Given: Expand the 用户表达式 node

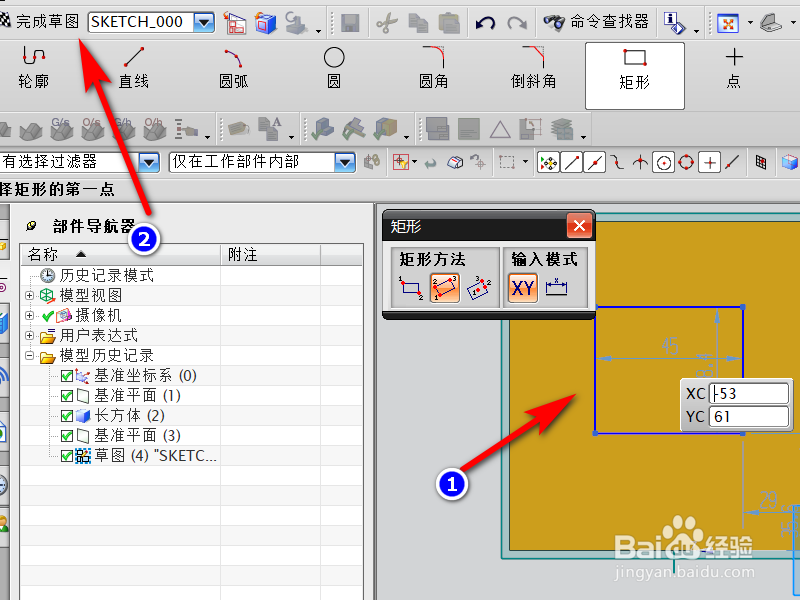Looking at the screenshot, I should [x=30, y=335].
